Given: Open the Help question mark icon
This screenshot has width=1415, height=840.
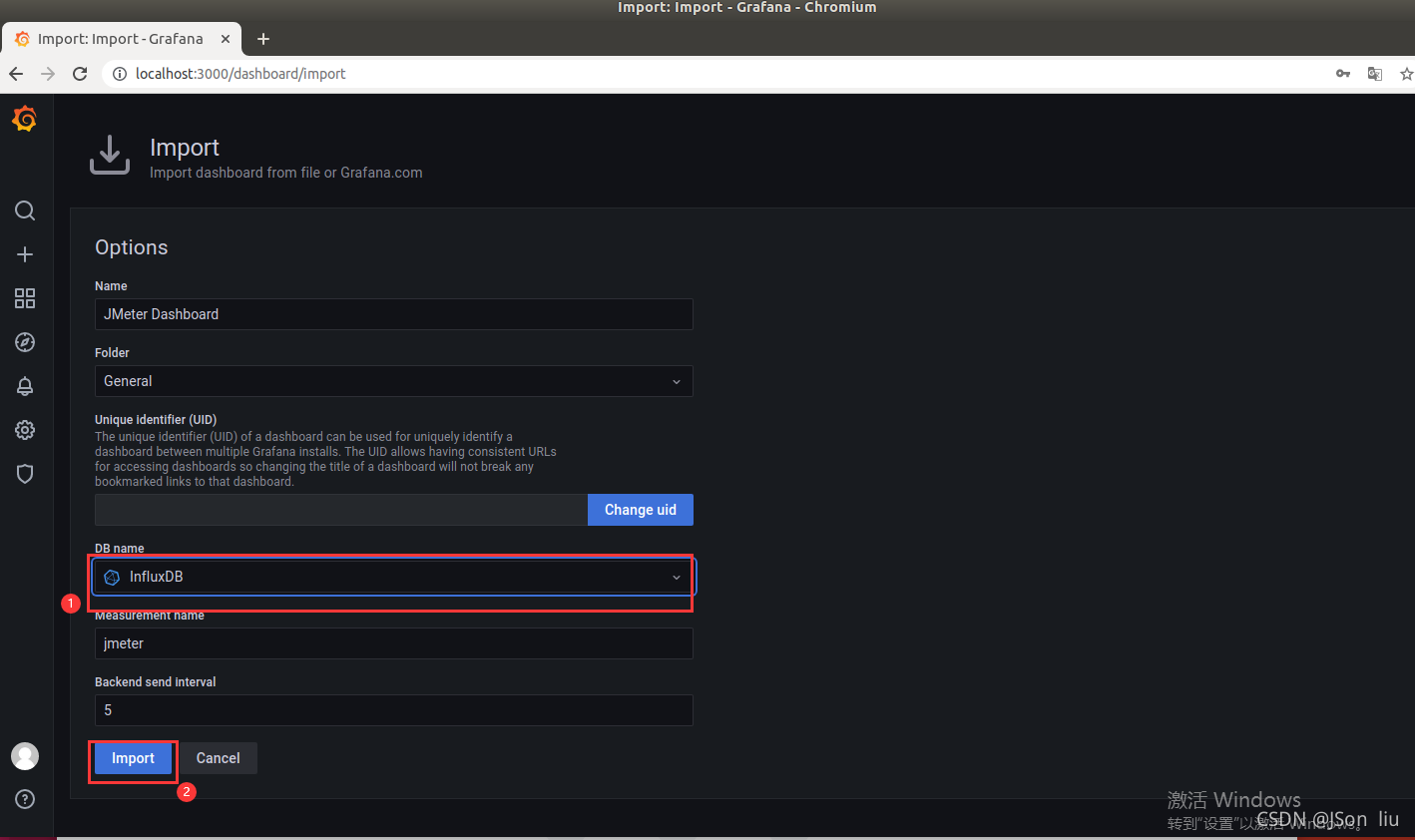Looking at the screenshot, I should [x=25, y=799].
